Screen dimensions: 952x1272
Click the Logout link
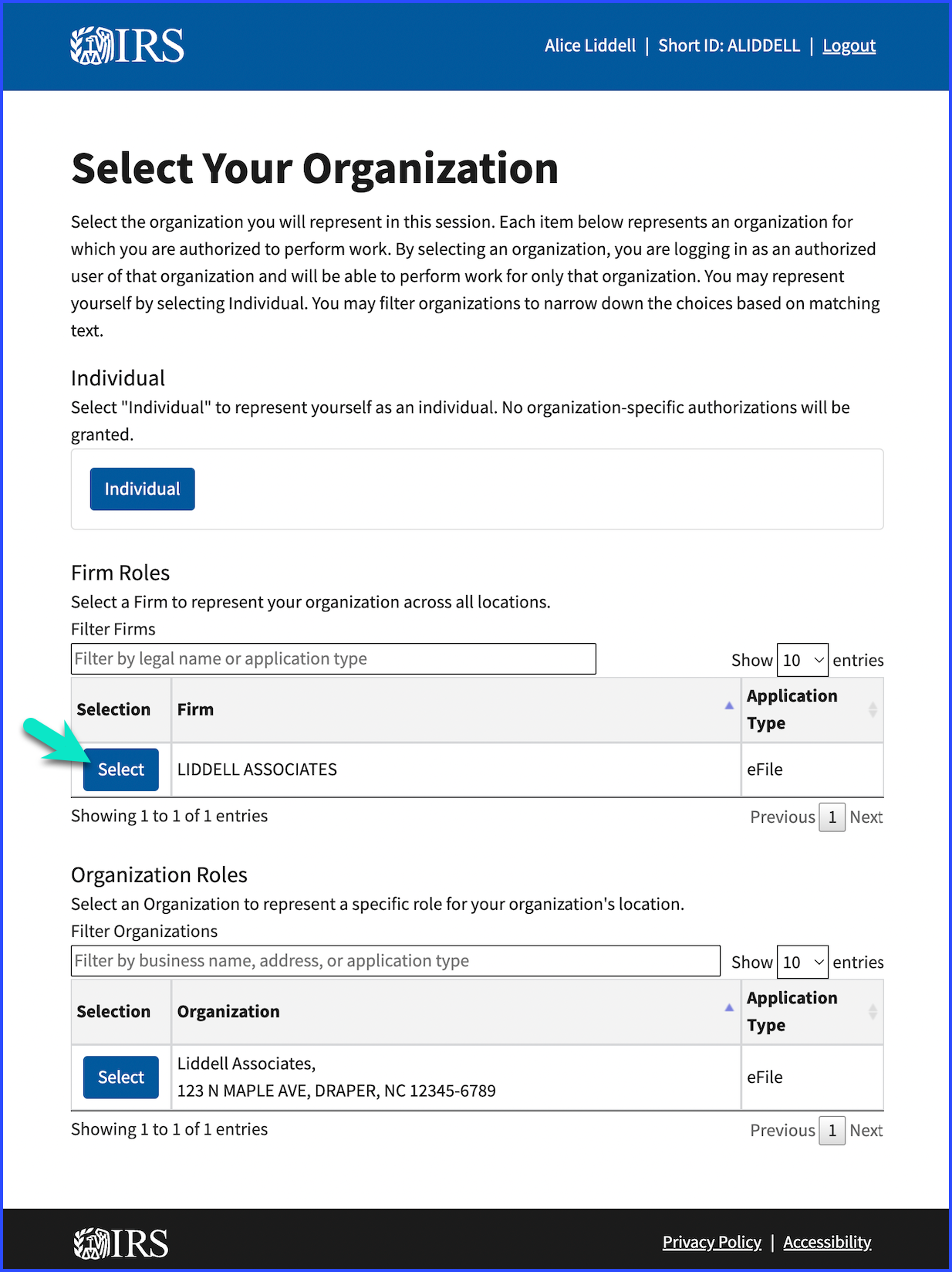coord(849,46)
